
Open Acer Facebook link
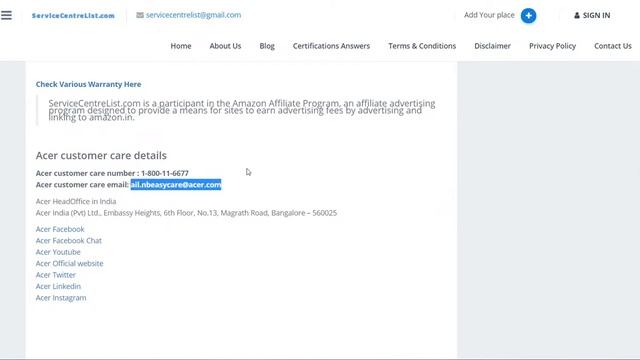point(60,229)
